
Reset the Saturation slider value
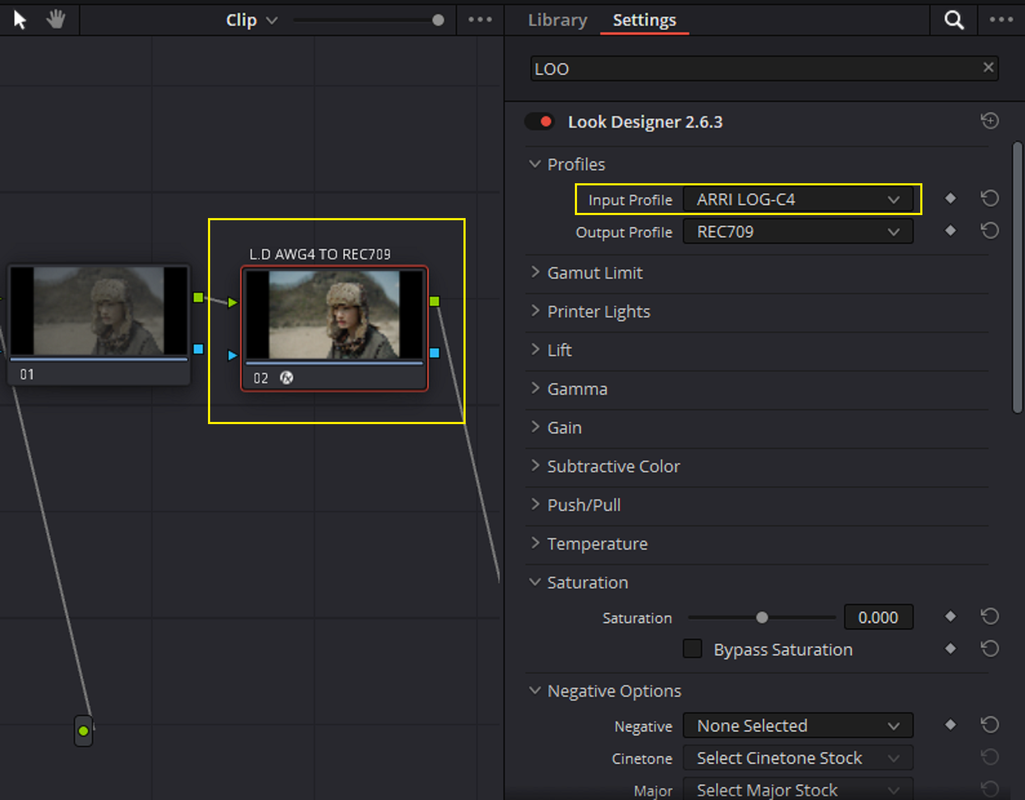[x=990, y=616]
